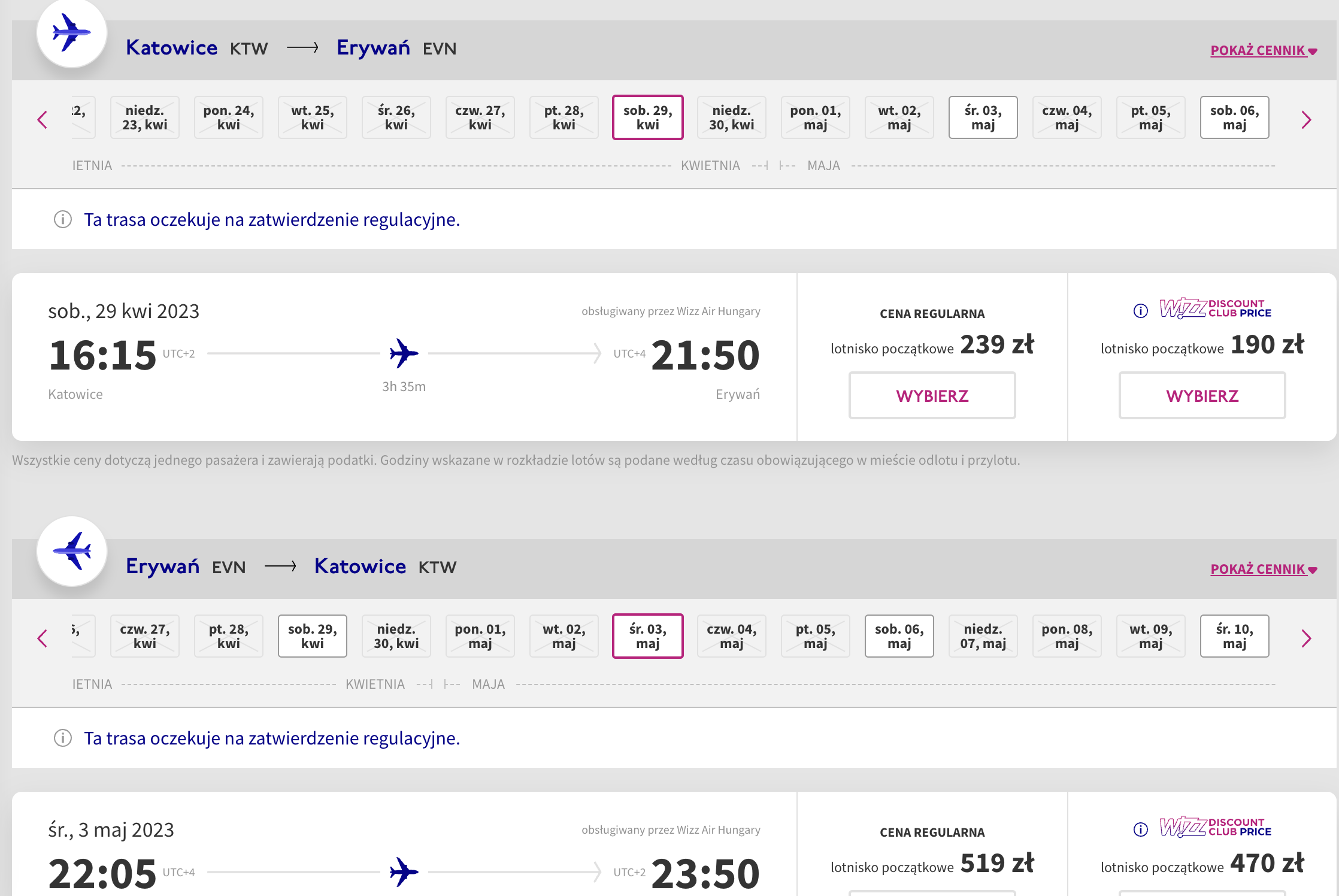Select return date pon. 08, maj
Viewport: 1339px width, 896px height.
(1067, 636)
